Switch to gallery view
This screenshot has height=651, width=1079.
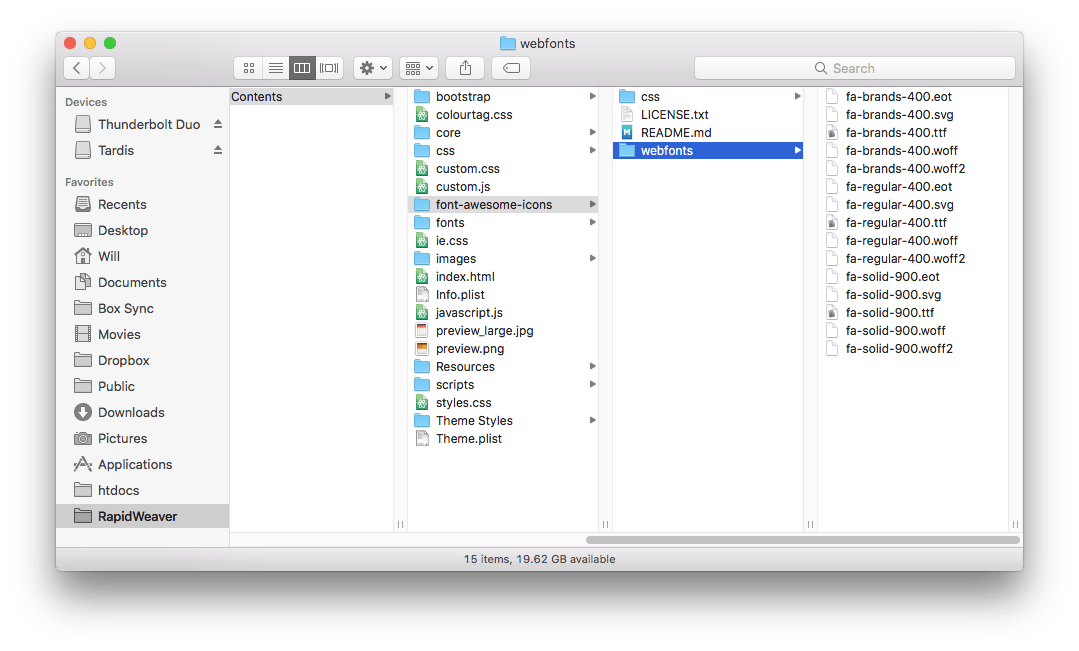point(328,67)
